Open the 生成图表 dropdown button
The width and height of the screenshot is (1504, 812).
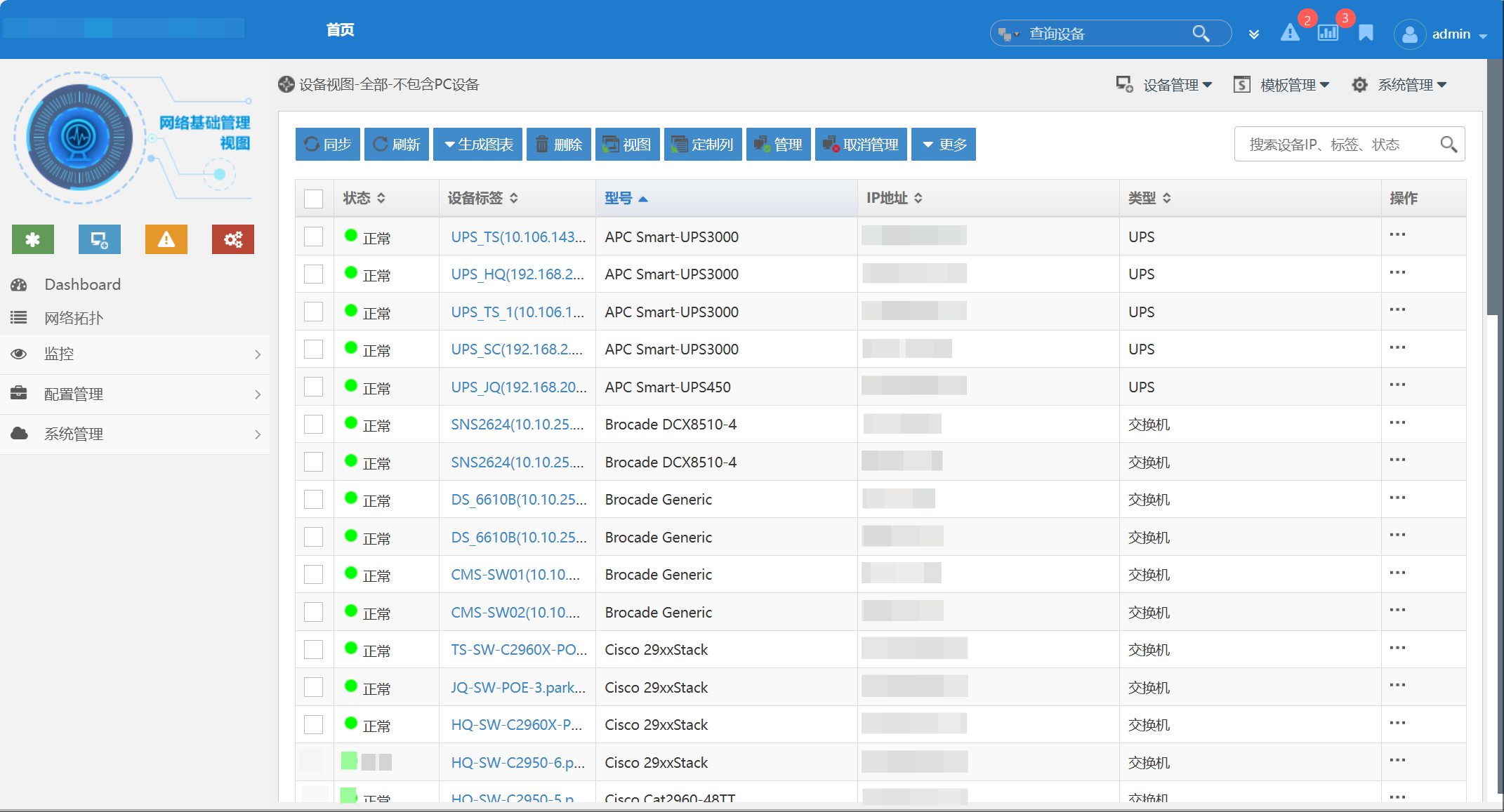click(477, 145)
